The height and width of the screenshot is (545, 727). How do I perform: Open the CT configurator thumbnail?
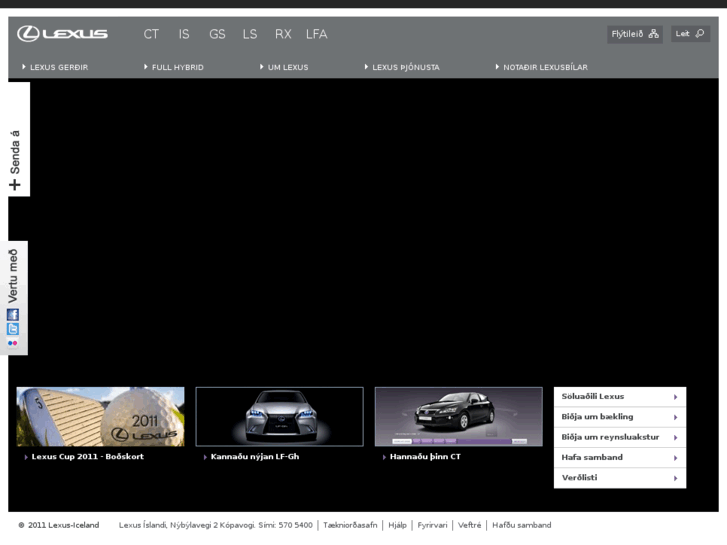[459, 417]
